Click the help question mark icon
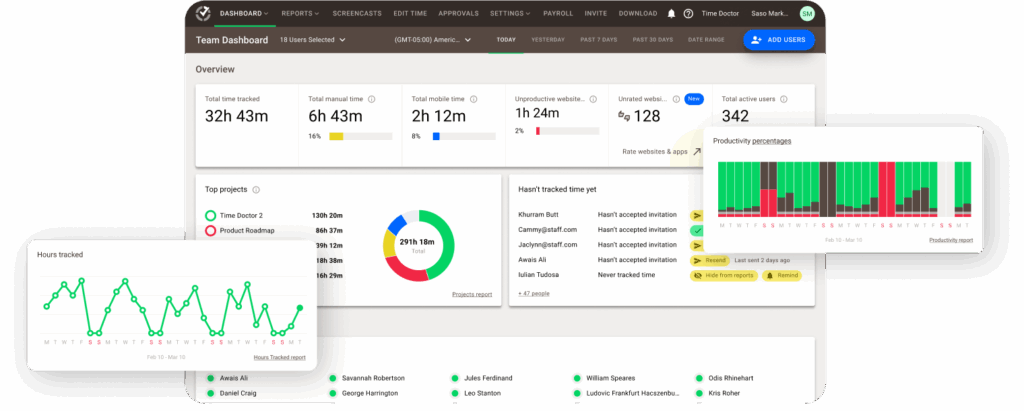Screen dimensions: 1024x411 [688, 14]
